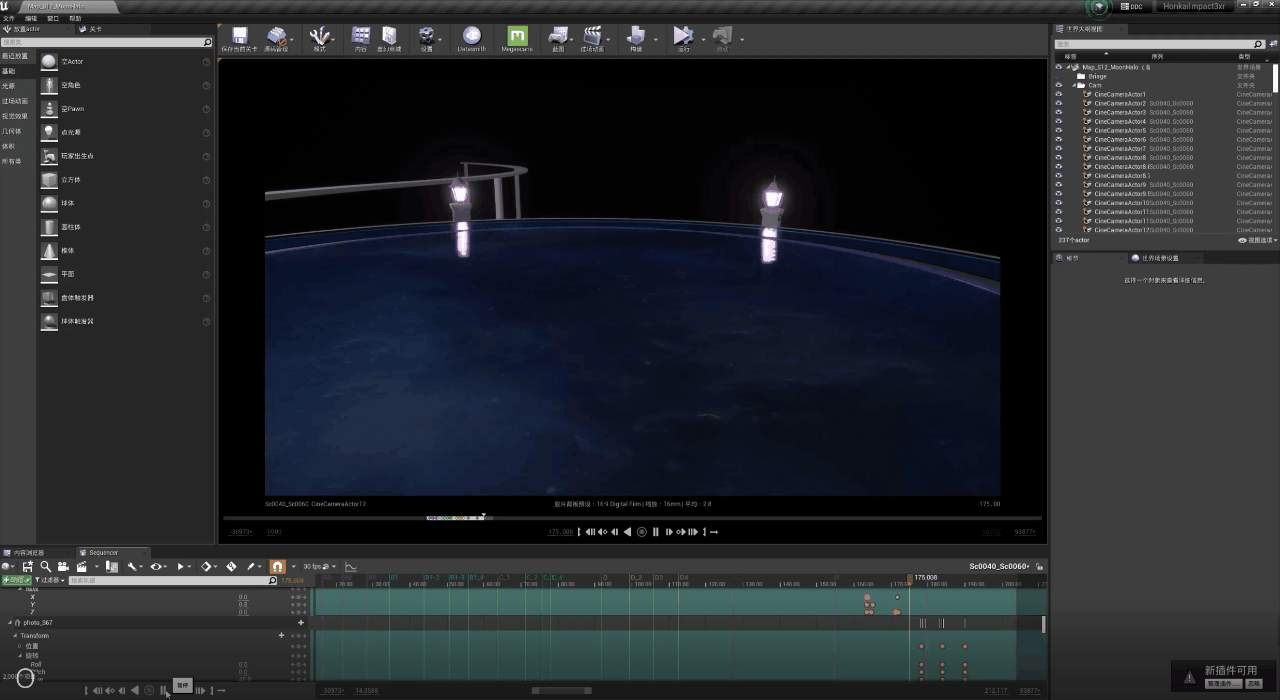Open the Help (帮助) menu

point(75,18)
